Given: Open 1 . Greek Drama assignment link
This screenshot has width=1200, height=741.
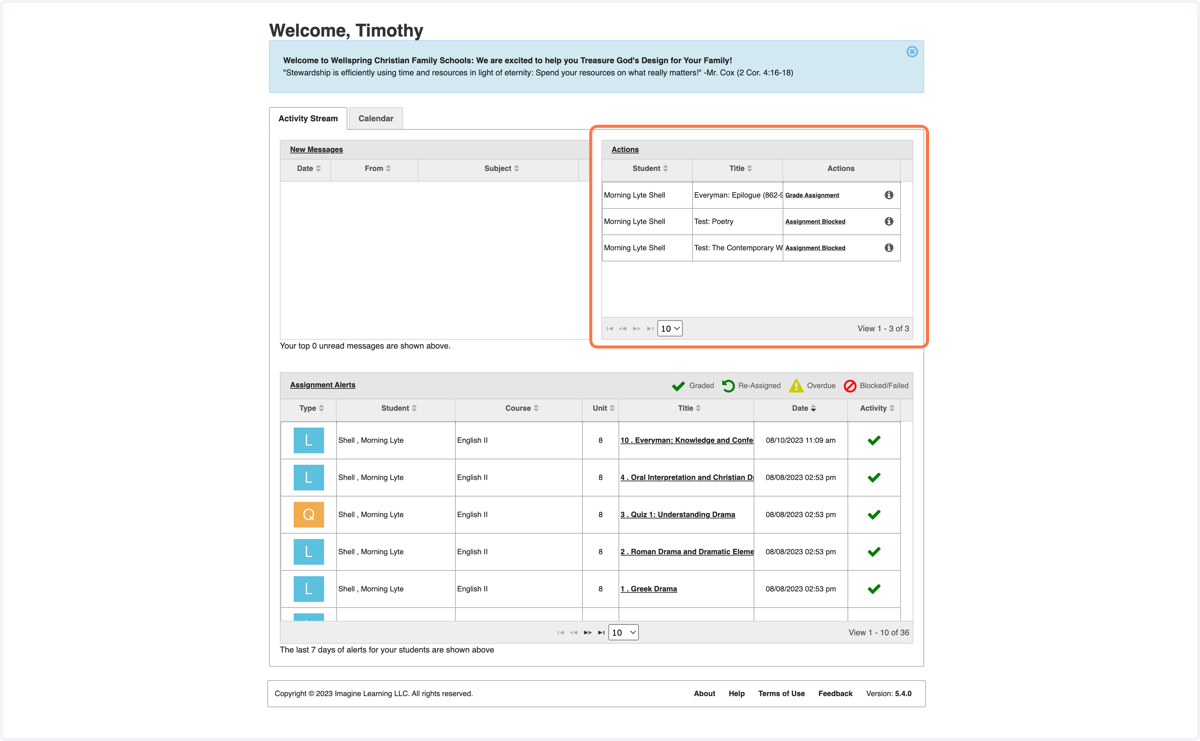Looking at the screenshot, I should (x=648, y=589).
